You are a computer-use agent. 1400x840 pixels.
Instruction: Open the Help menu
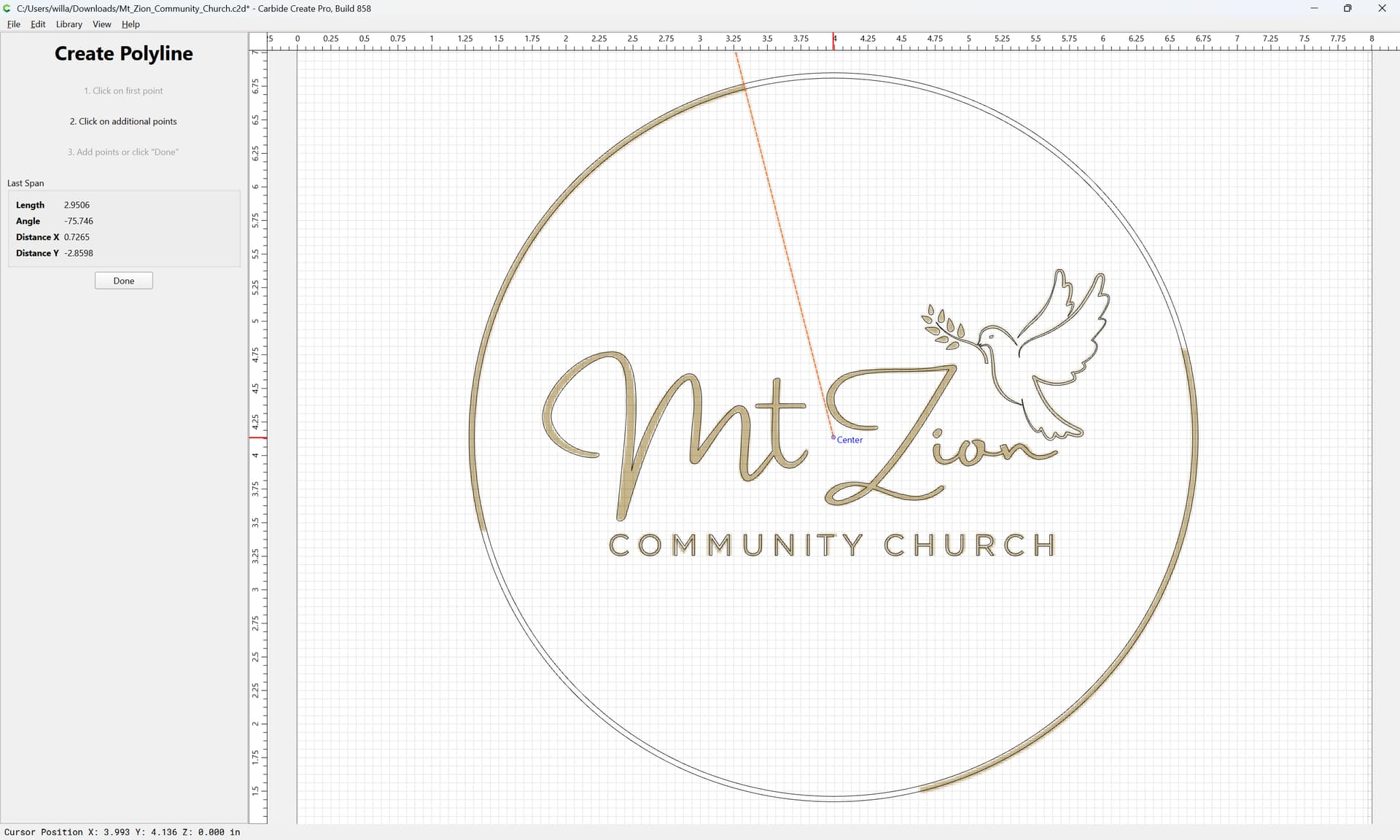point(131,24)
